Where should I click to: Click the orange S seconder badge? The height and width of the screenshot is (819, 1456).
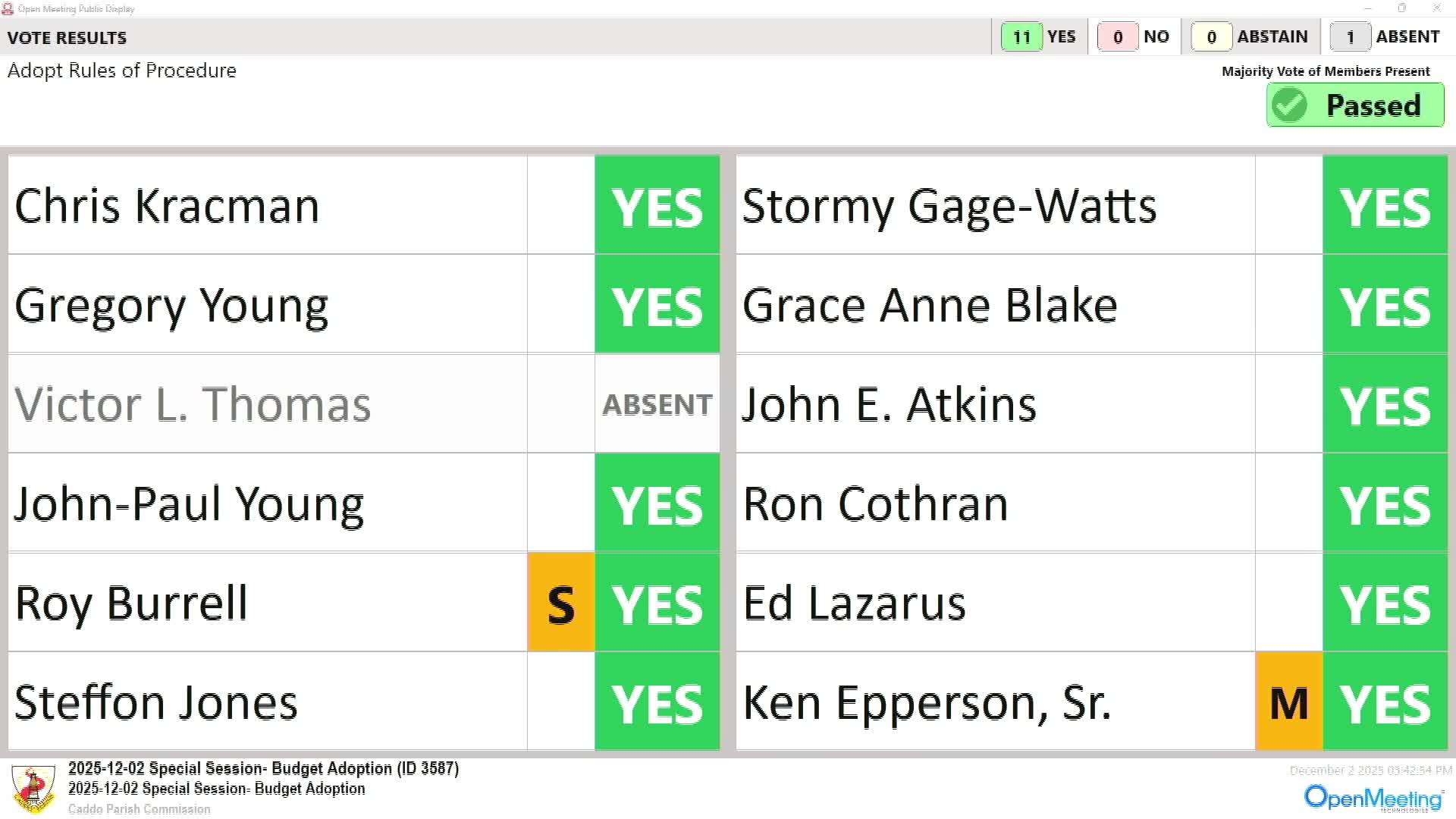pyautogui.click(x=560, y=603)
